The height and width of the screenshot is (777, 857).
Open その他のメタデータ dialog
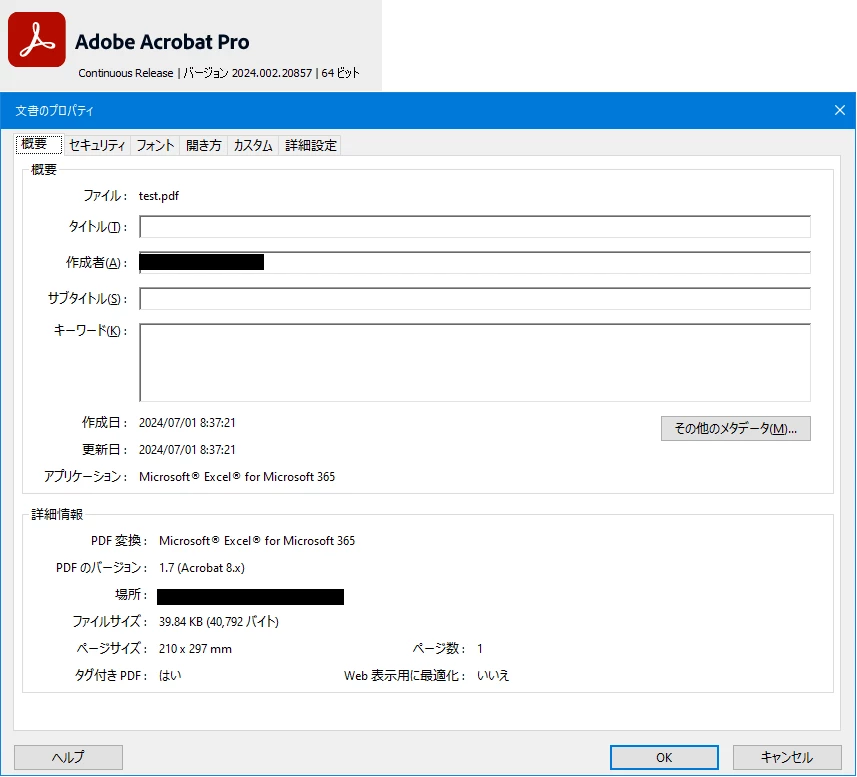coord(736,428)
